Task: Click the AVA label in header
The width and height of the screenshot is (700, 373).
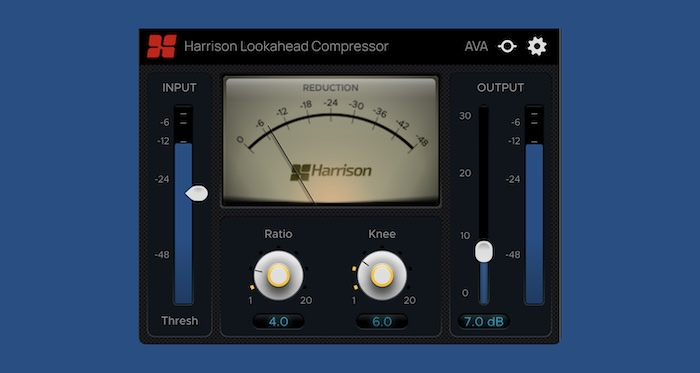Action: point(476,46)
